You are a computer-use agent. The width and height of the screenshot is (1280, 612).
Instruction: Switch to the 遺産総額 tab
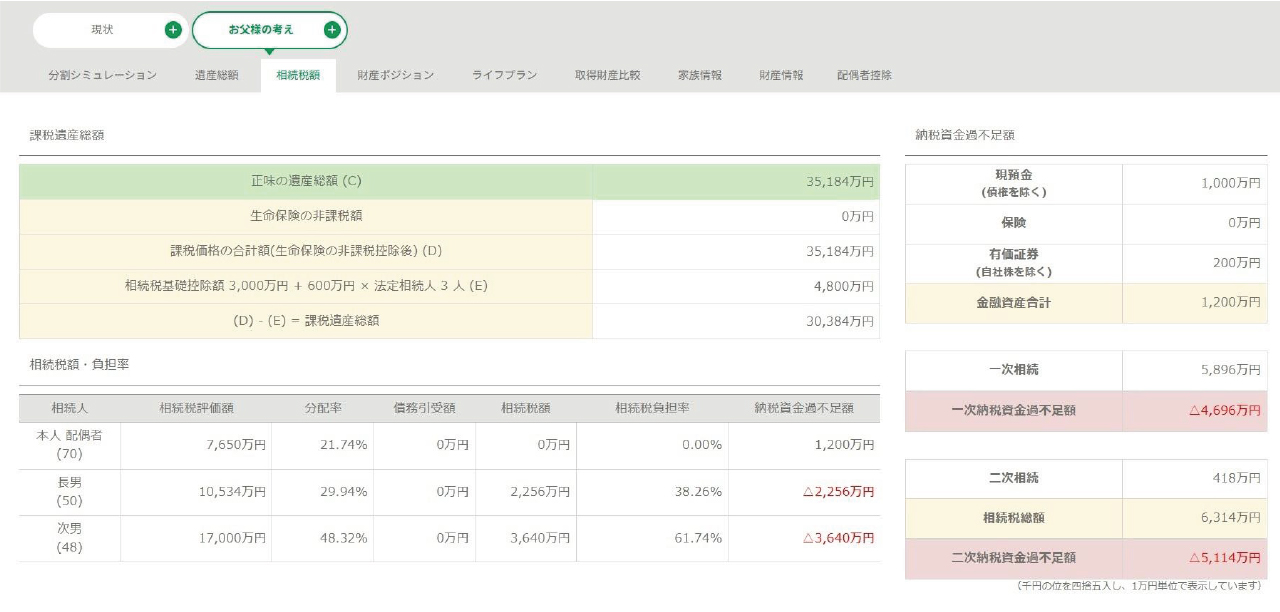click(216, 75)
